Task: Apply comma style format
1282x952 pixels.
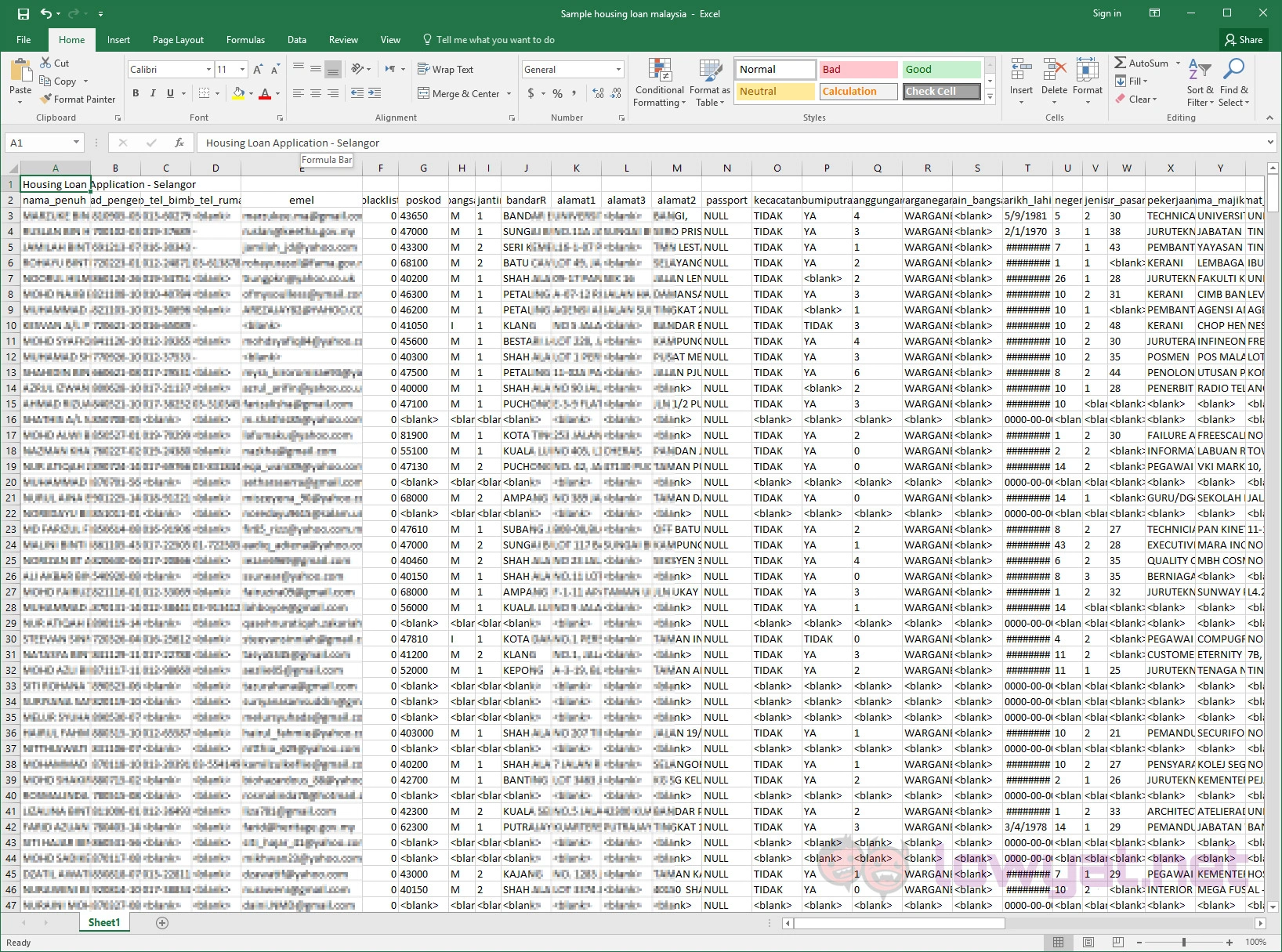Action: coord(574,93)
